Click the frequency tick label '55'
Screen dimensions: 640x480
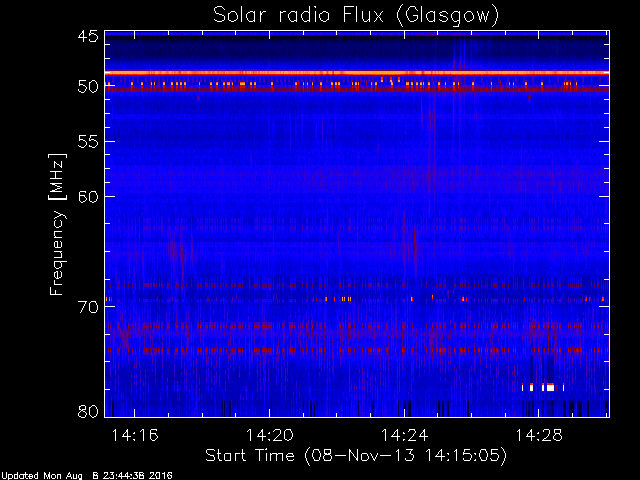point(88,142)
